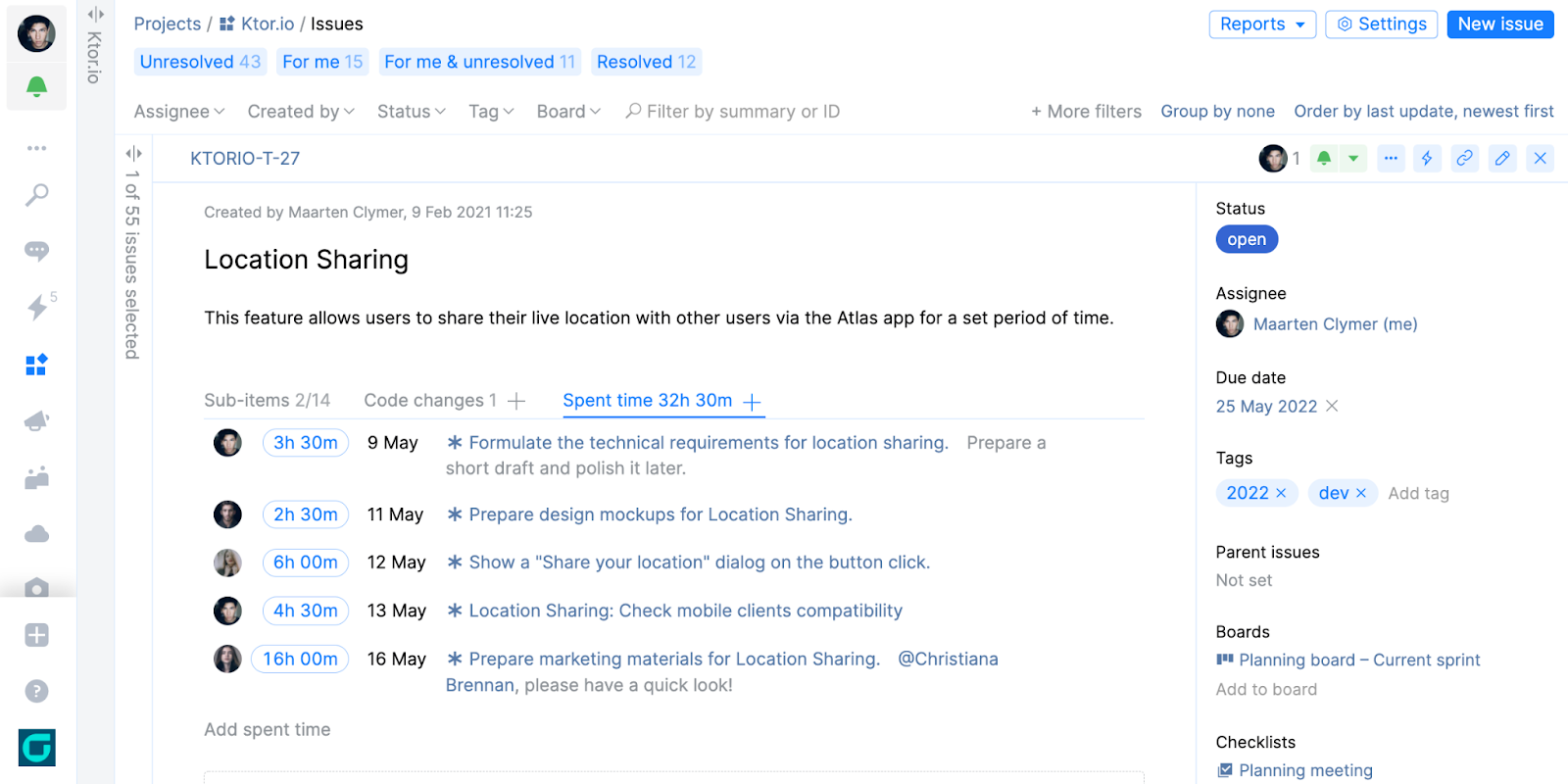This screenshot has width=1568, height=784.
Task: Focus the Filter by summary or ID field
Action: point(732,112)
